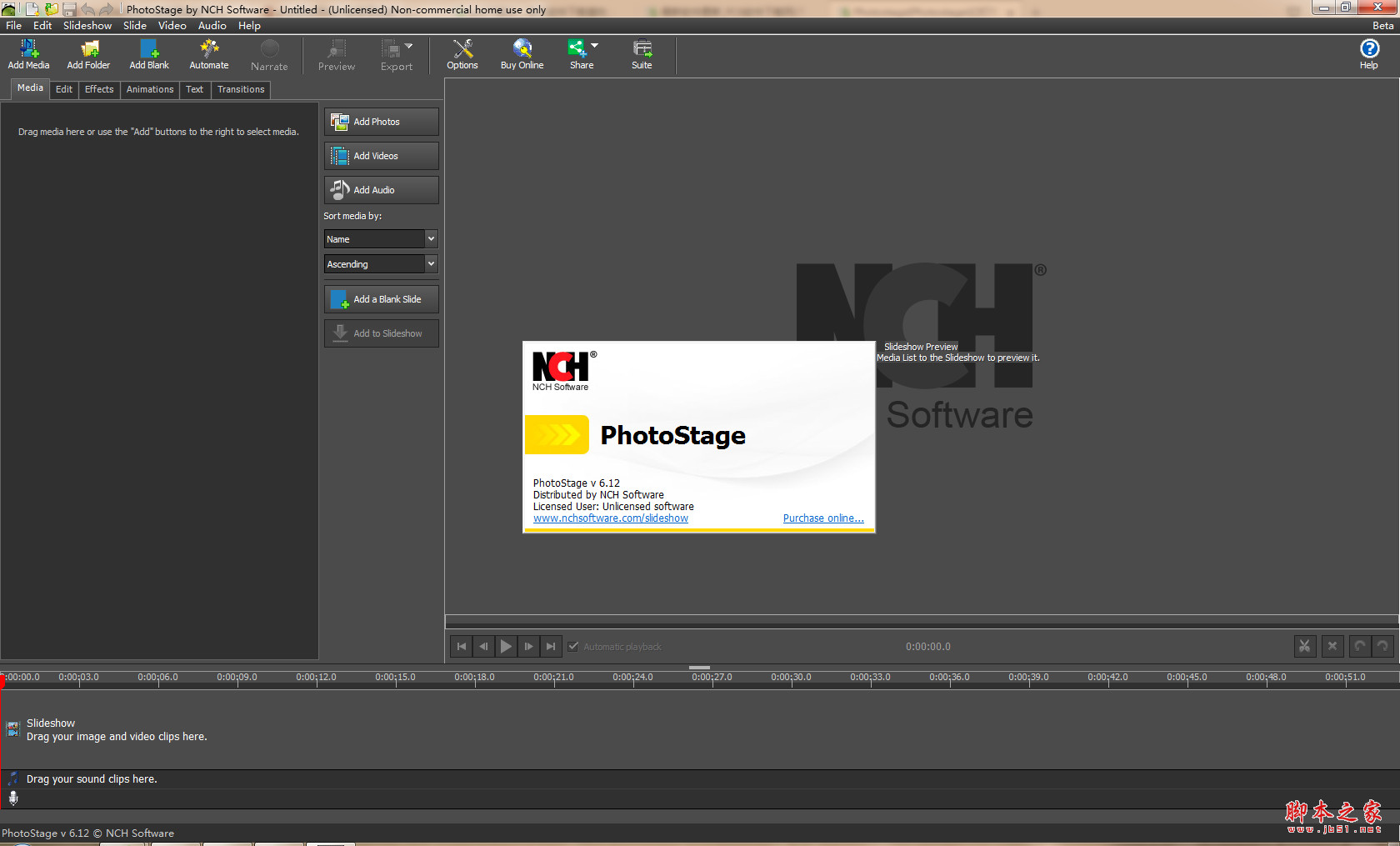This screenshot has width=1400, height=846.
Task: Click rotate clockwise icon below preview
Action: [1382, 646]
